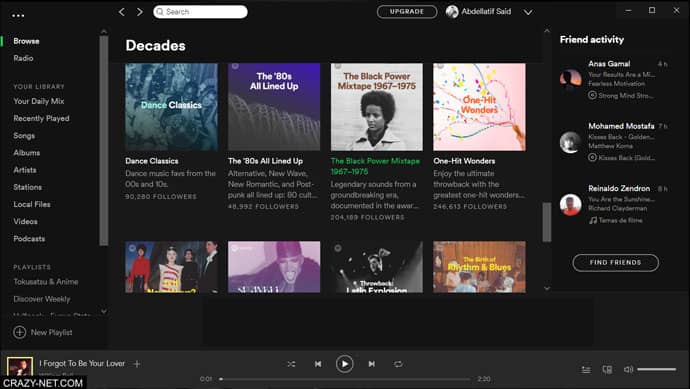Viewport: 690px width, 389px height.
Task: Open the Dance Classics cover art
Action: point(171,107)
